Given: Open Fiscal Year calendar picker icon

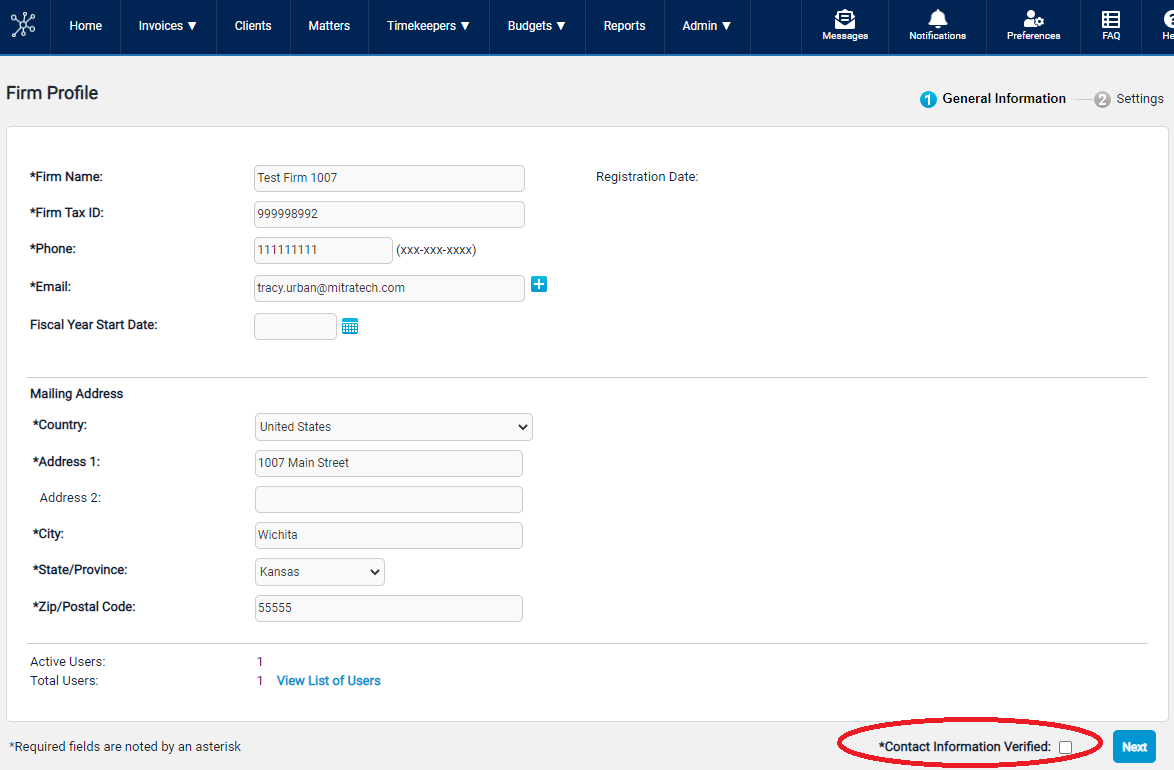Looking at the screenshot, I should click(350, 326).
